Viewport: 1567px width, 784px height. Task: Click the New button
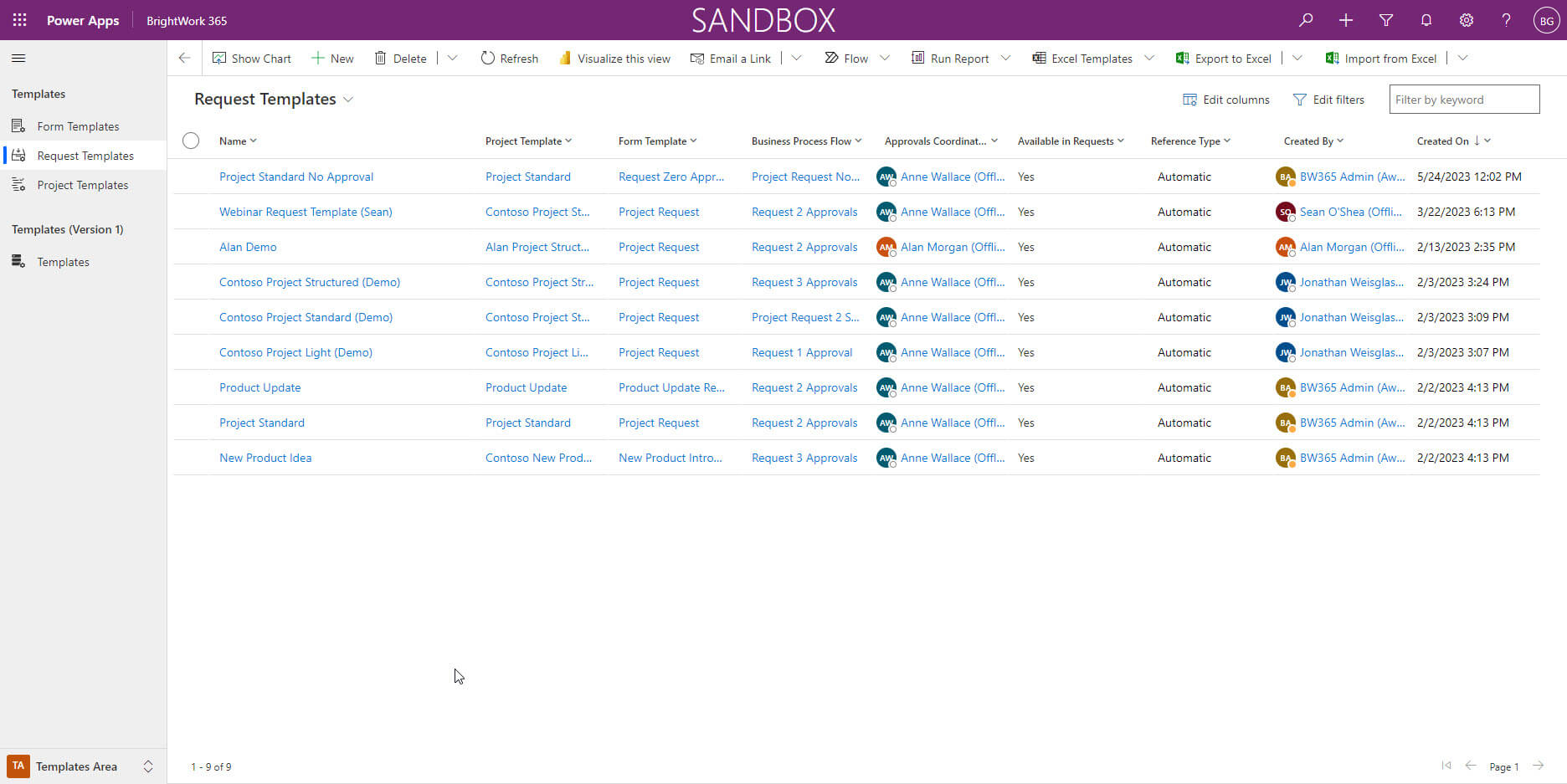coord(332,58)
